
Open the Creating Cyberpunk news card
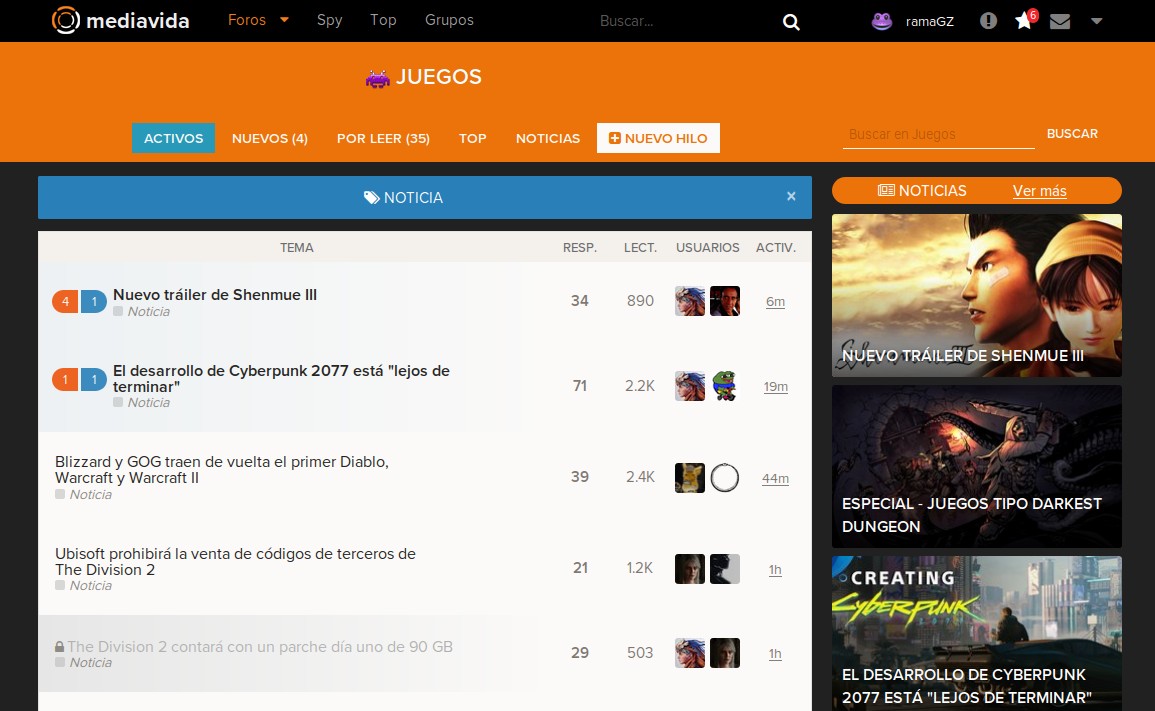[x=977, y=634]
